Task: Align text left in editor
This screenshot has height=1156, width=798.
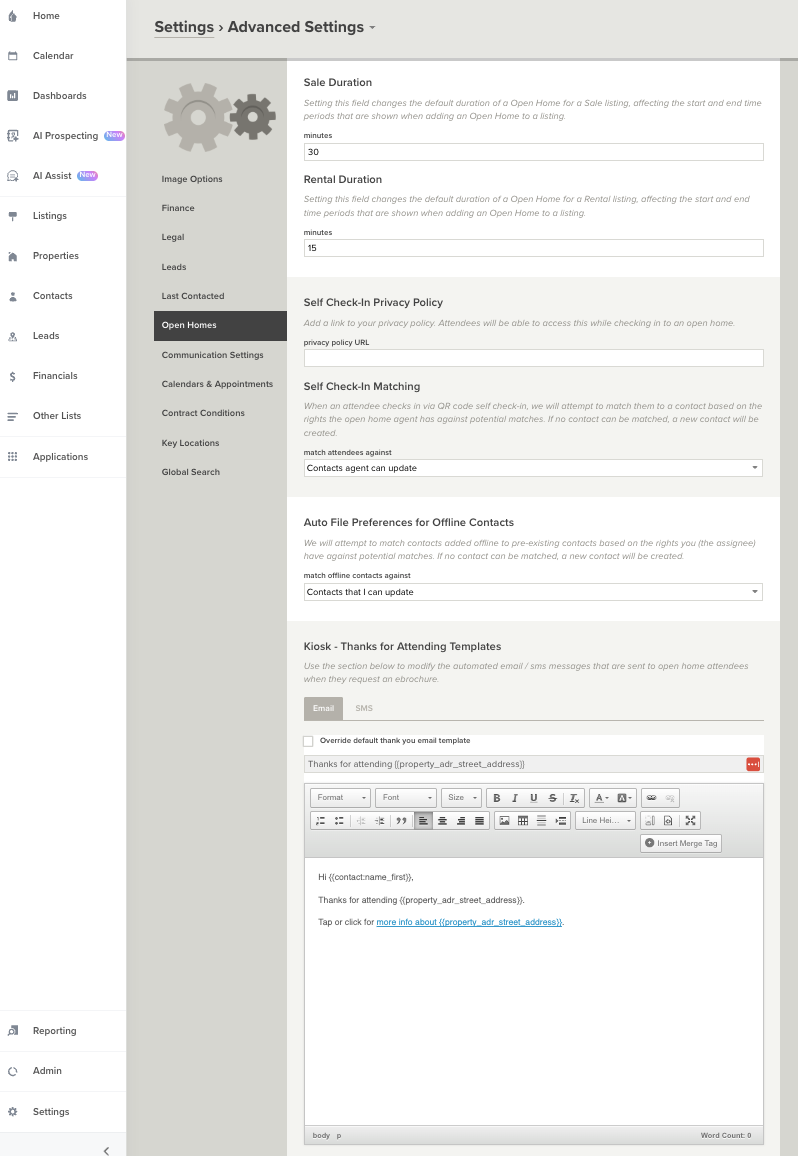Action: [423, 821]
